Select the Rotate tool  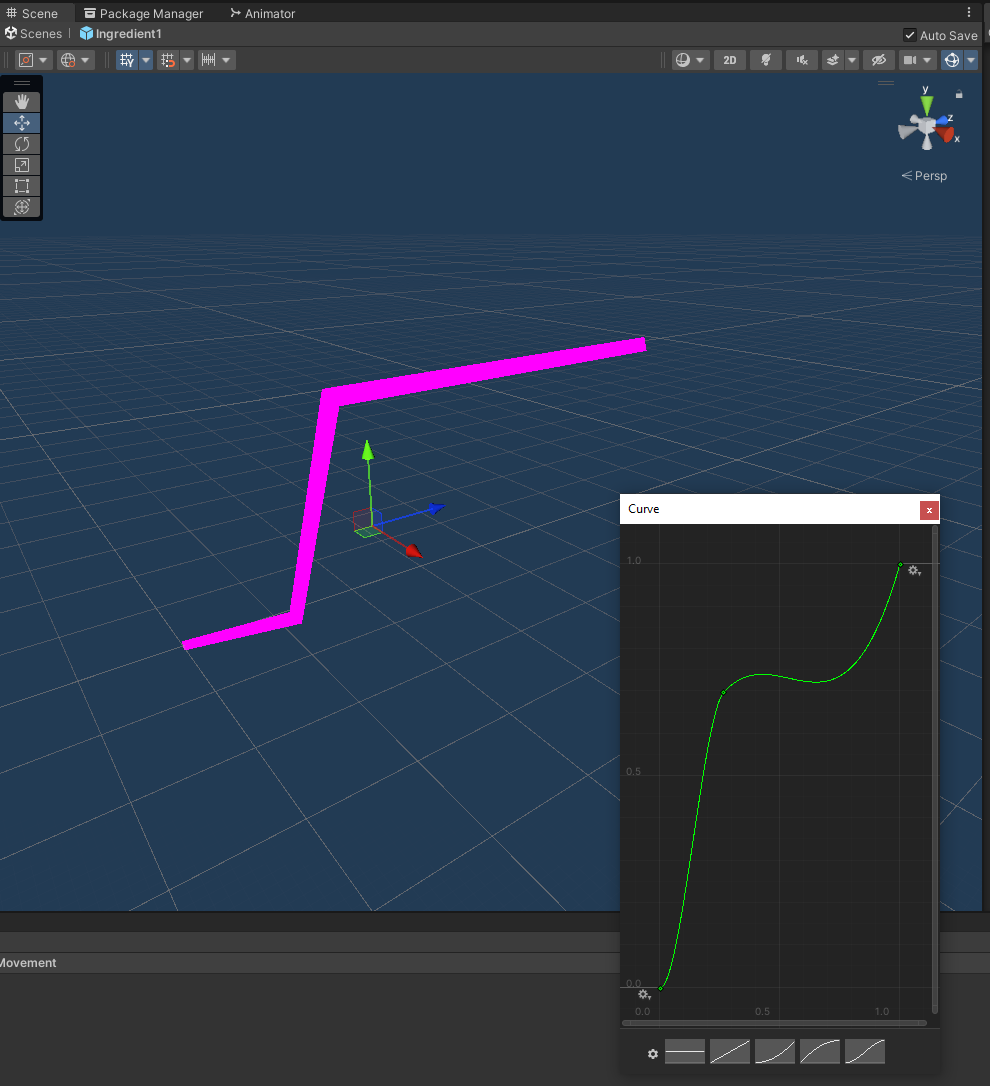21,144
